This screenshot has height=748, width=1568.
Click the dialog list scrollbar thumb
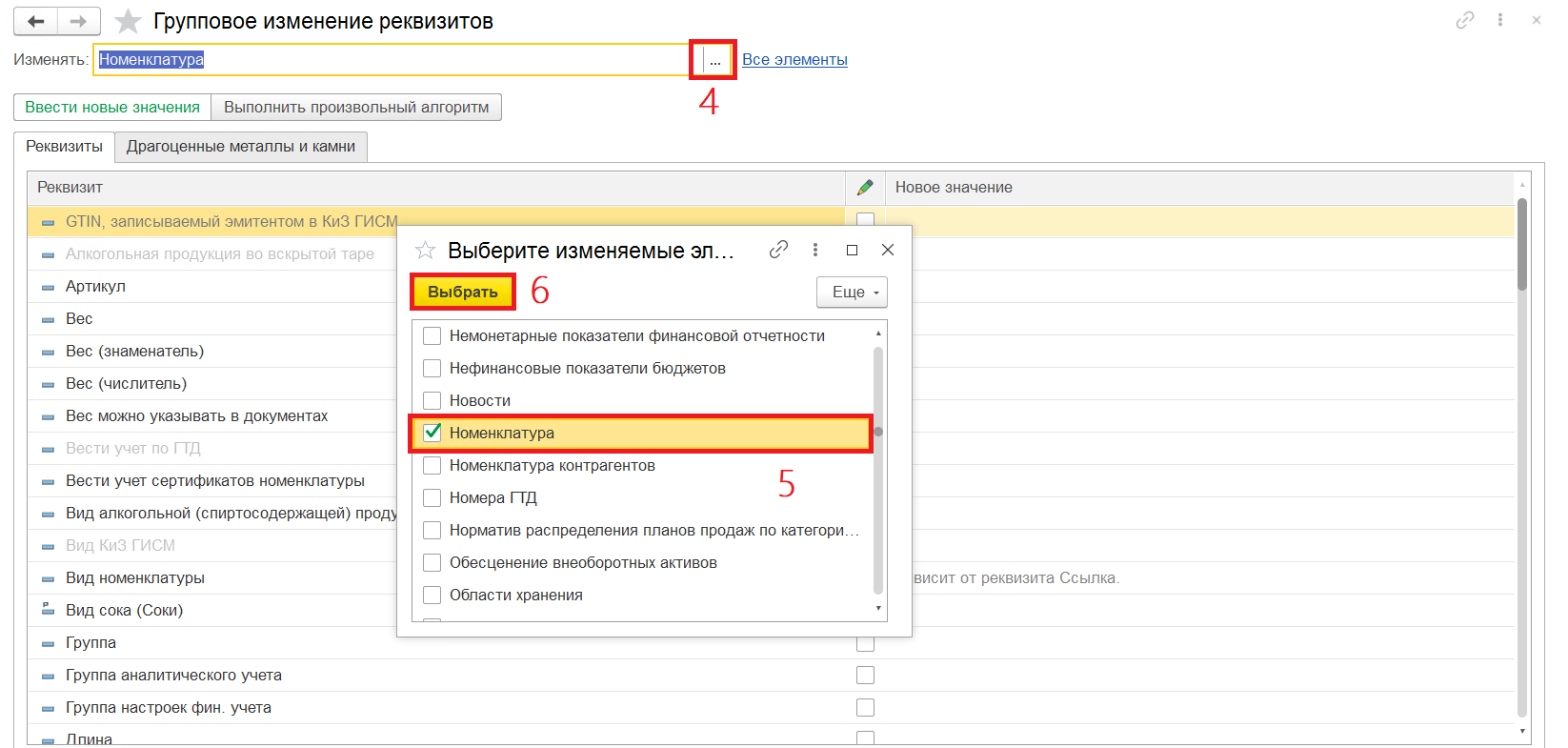(x=878, y=432)
